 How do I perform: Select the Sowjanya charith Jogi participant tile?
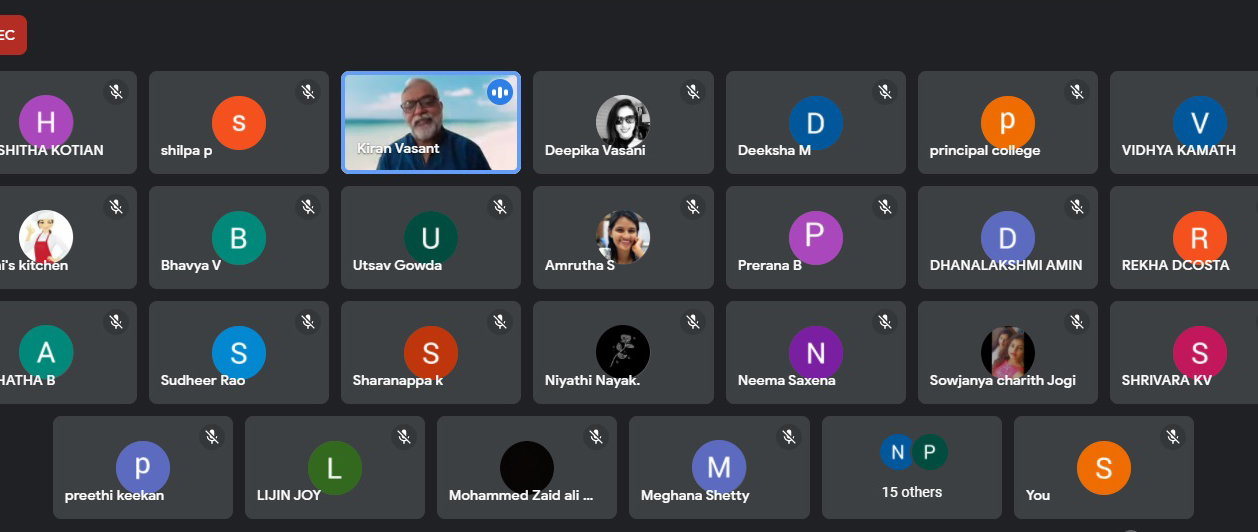click(1007, 353)
